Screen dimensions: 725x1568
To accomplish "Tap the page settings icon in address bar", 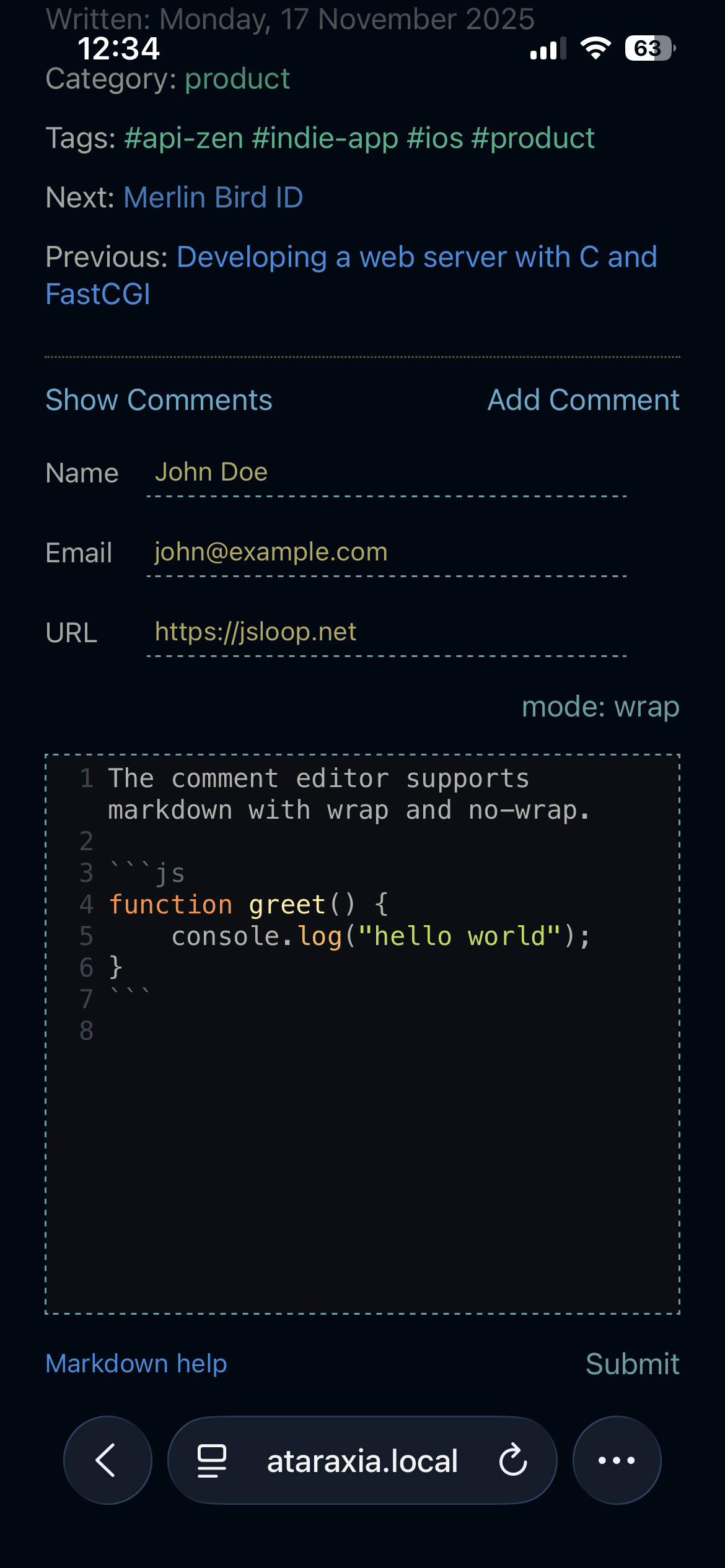I will [212, 1460].
